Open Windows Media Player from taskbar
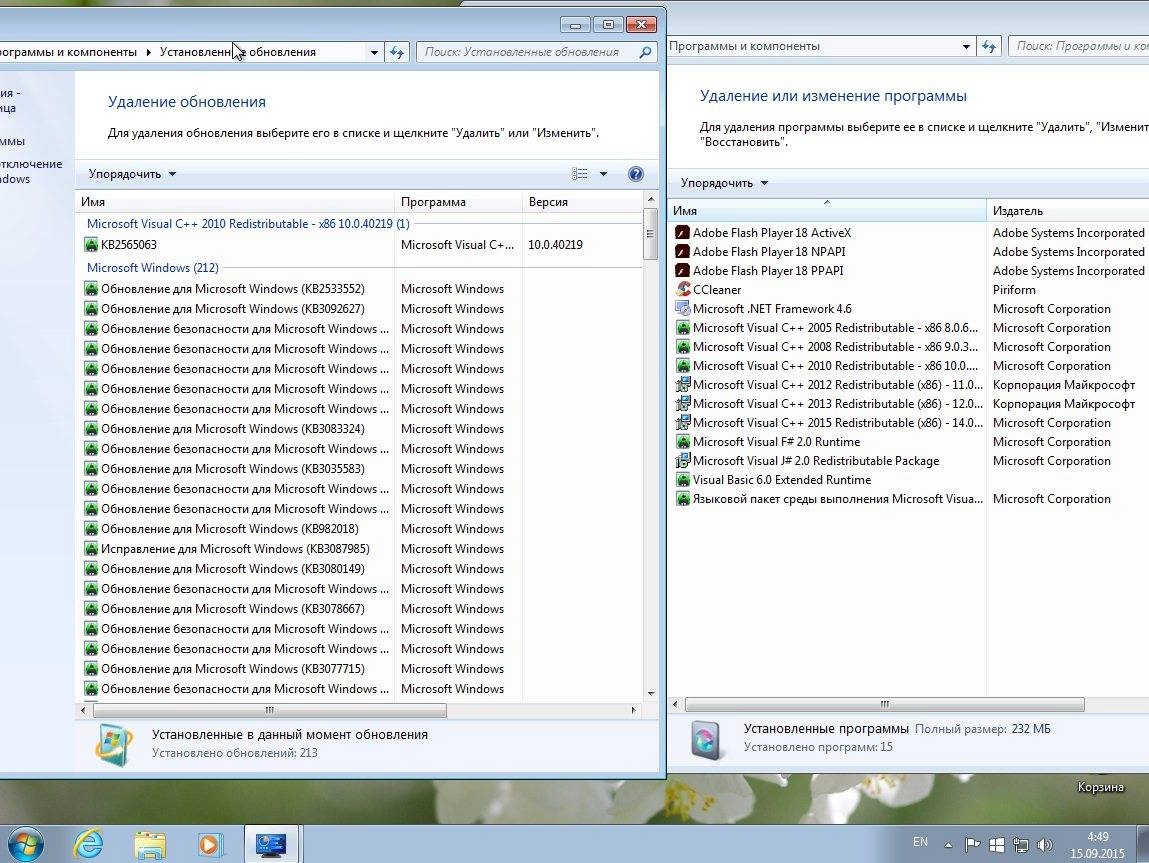 [x=210, y=845]
